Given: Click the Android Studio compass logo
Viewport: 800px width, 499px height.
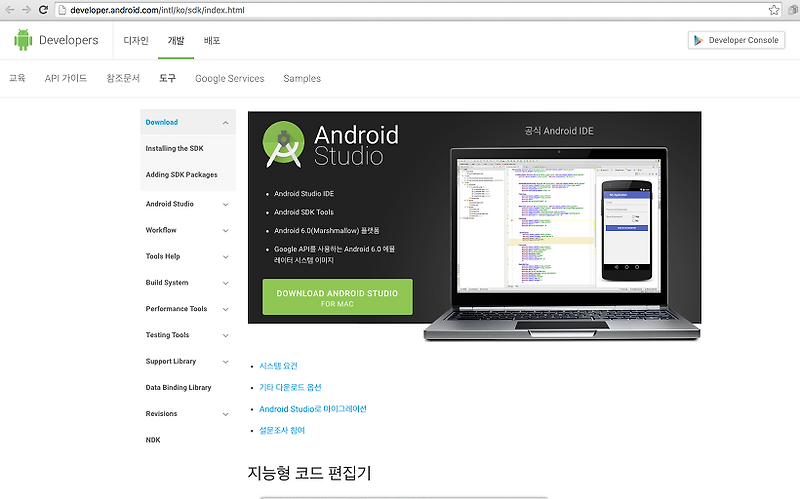Looking at the screenshot, I should point(283,145).
